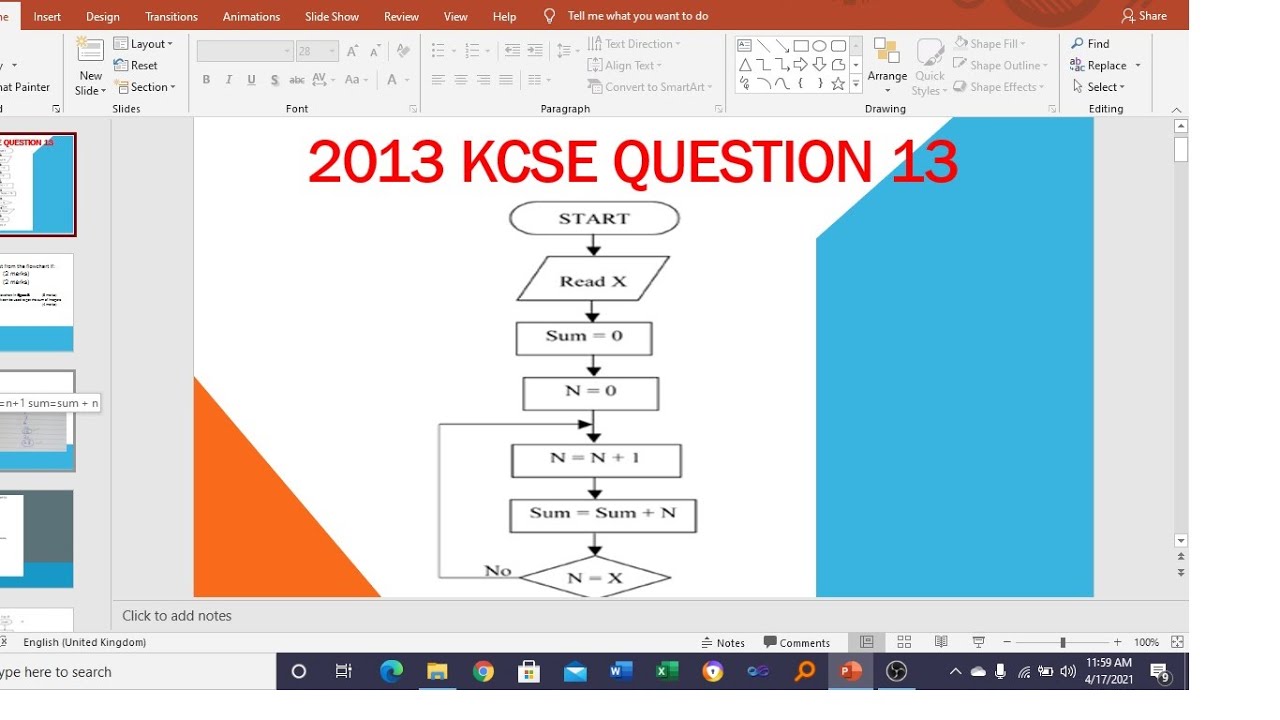Viewport: 1280px width, 720px height.
Task: Align text left
Action: click(438, 80)
